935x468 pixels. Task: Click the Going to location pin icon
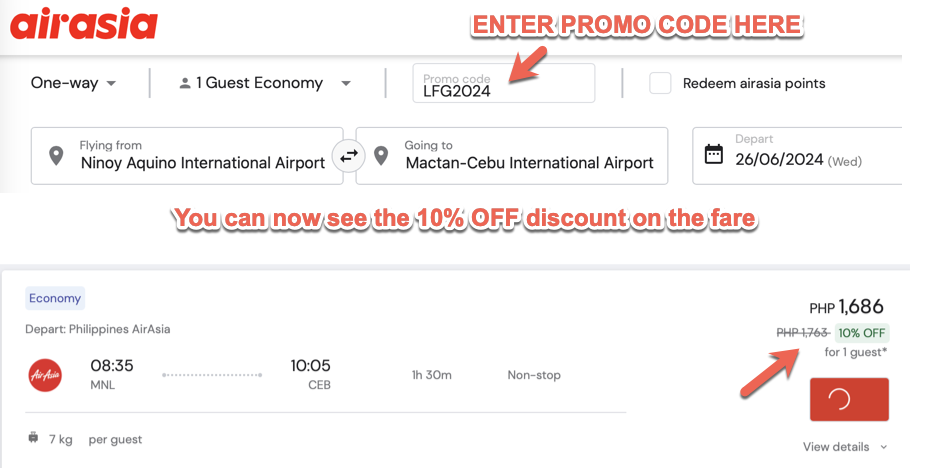pyautogui.click(x=381, y=156)
